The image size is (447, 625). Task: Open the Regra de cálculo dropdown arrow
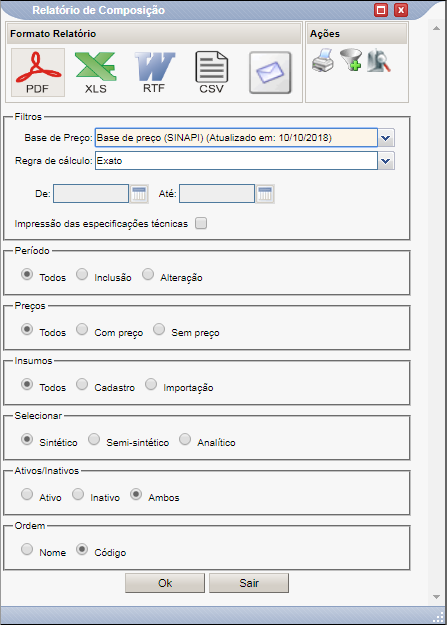click(x=386, y=161)
